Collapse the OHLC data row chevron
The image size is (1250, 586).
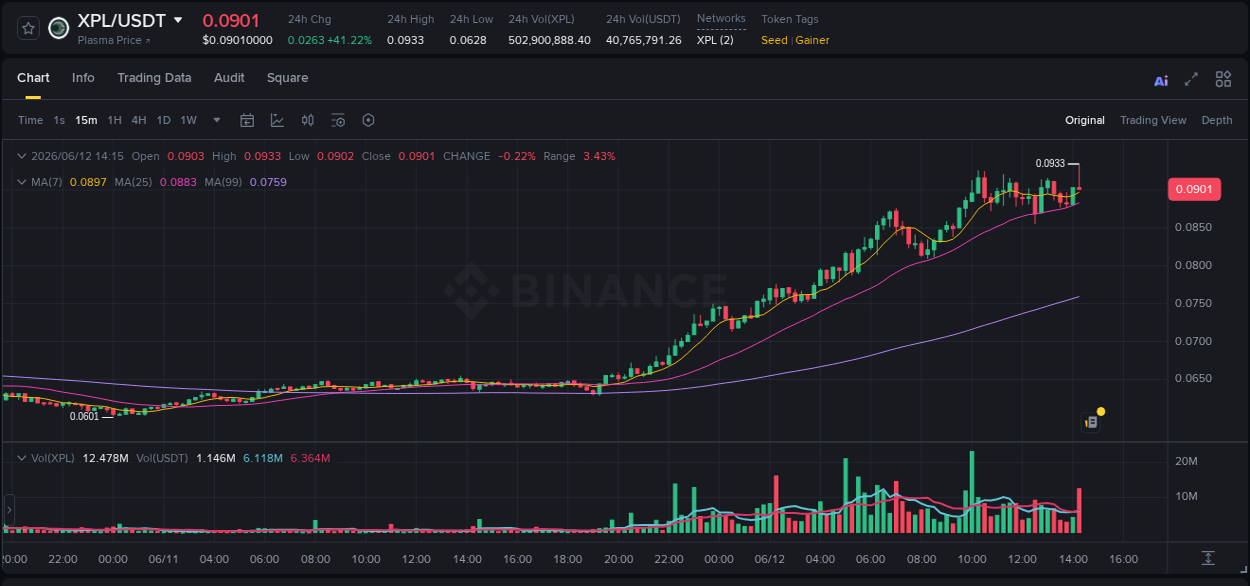point(22,156)
